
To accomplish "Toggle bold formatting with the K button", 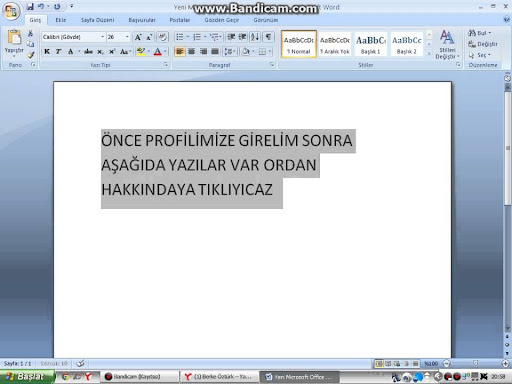I will click(47, 51).
